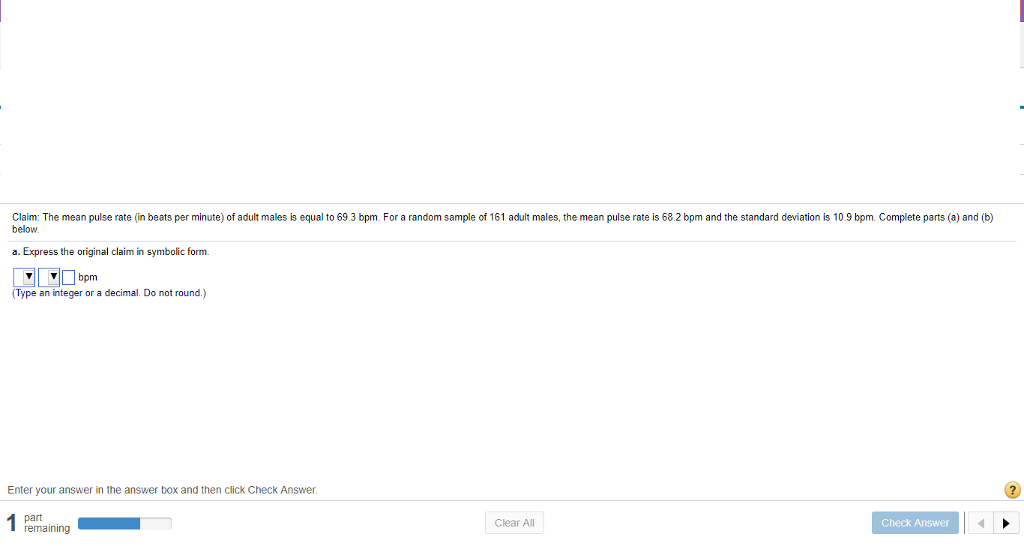Screen dimensions: 1024x546
Task: Click the "Type an integer or a decimal" hint
Action: coord(109,293)
